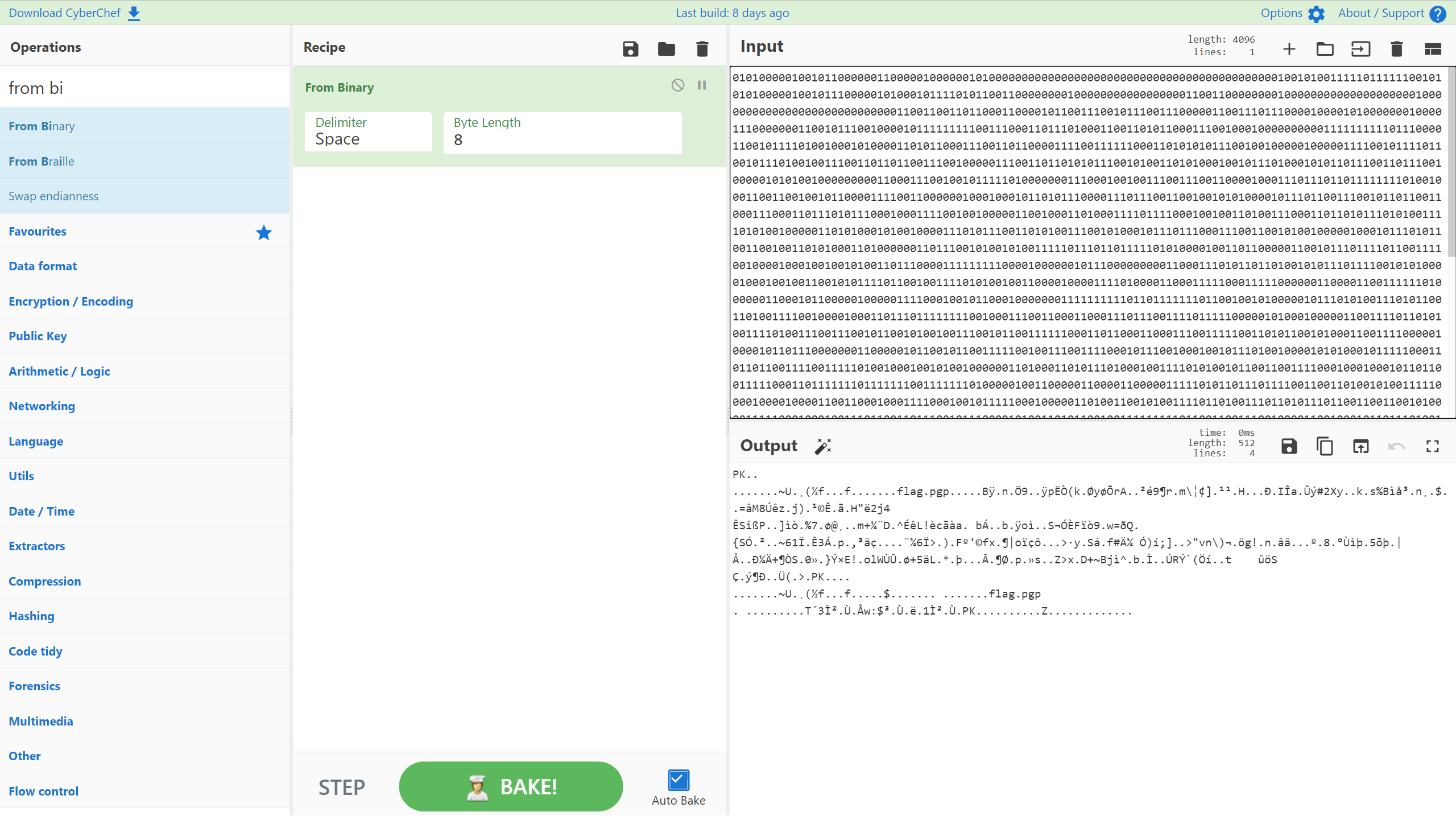The height and width of the screenshot is (816, 1456).
Task: Edit the Delimiter field showing Space
Action: pyautogui.click(x=367, y=138)
